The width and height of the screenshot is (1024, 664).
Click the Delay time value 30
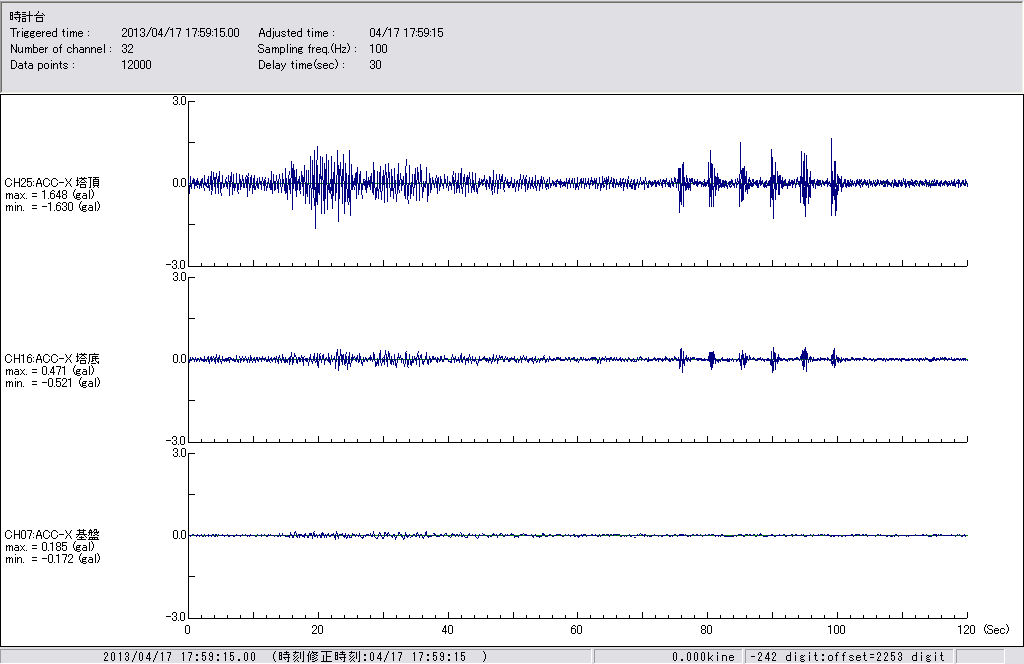coord(375,65)
